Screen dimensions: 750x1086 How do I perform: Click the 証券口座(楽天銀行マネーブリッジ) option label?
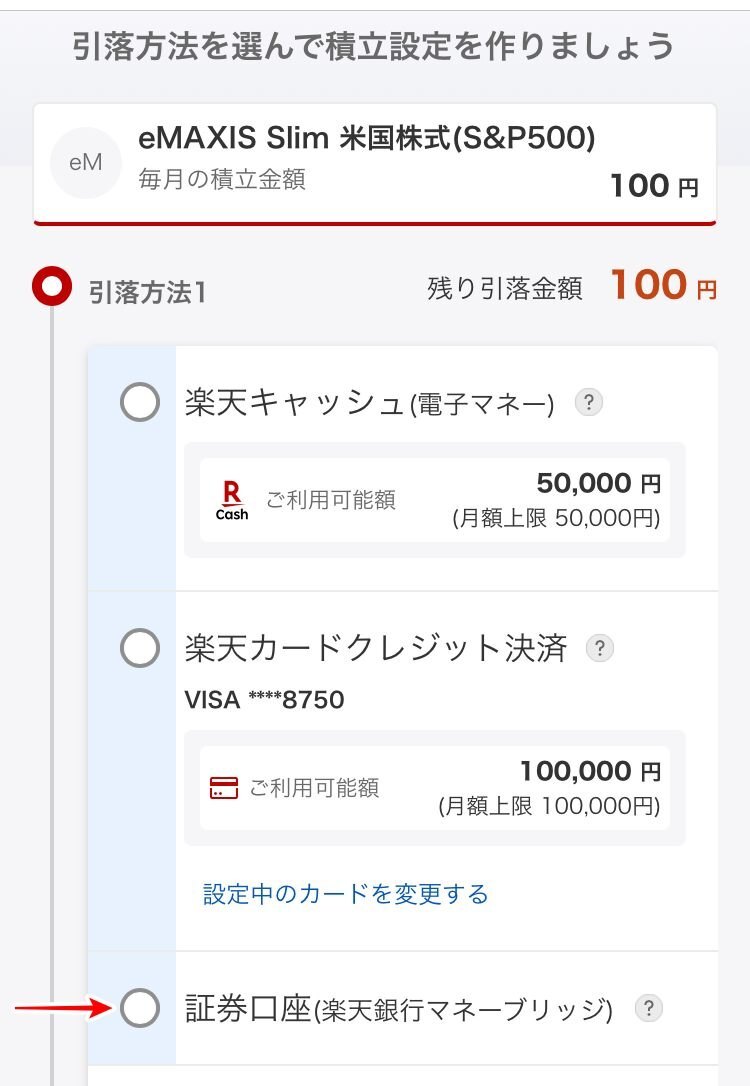pos(399,1008)
